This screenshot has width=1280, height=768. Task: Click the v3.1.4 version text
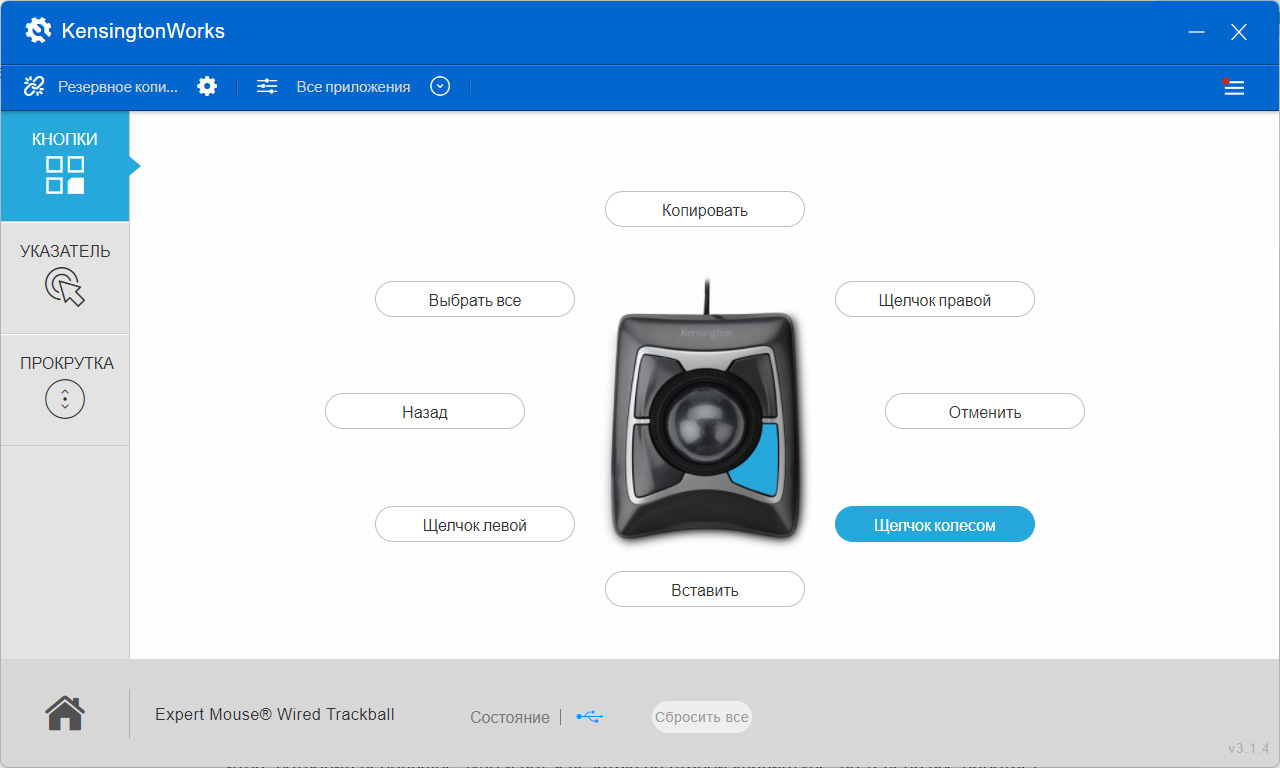pyautogui.click(x=1249, y=749)
